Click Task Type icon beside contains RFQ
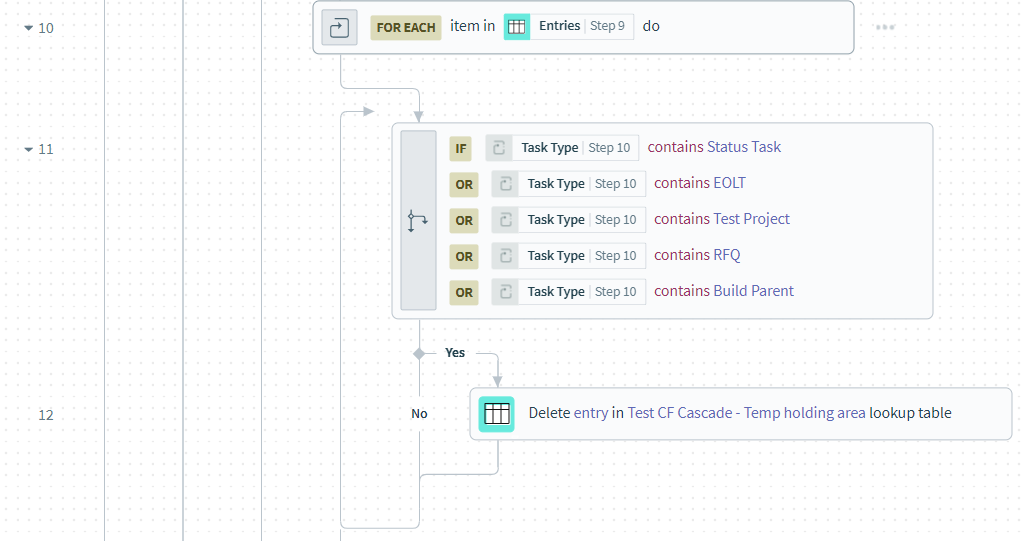The height and width of the screenshot is (541, 1028). pyautogui.click(x=505, y=256)
